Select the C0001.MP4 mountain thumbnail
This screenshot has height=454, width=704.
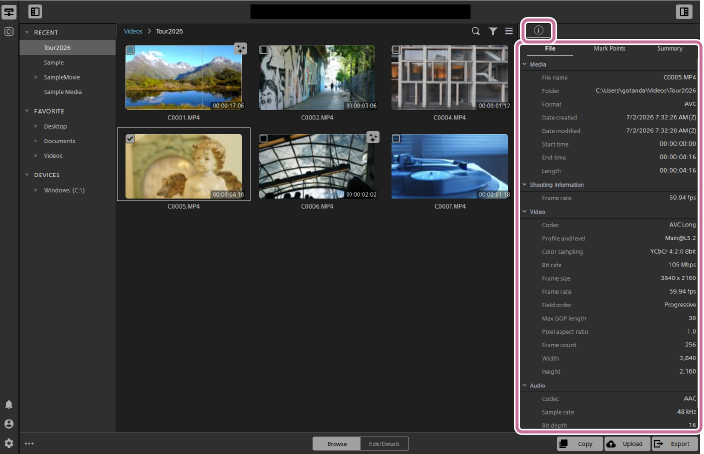(x=184, y=77)
